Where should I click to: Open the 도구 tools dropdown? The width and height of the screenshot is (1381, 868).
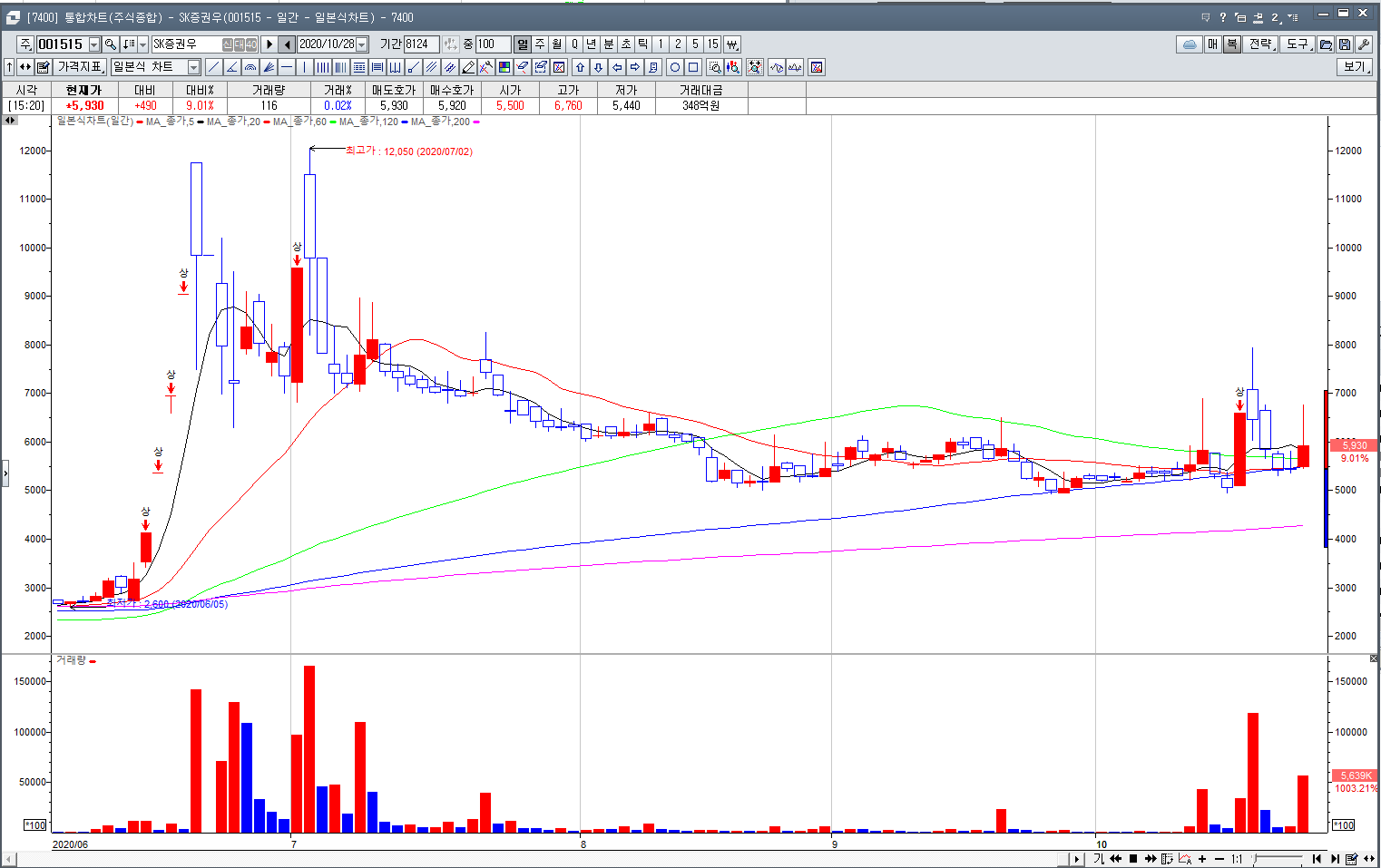click(1298, 44)
